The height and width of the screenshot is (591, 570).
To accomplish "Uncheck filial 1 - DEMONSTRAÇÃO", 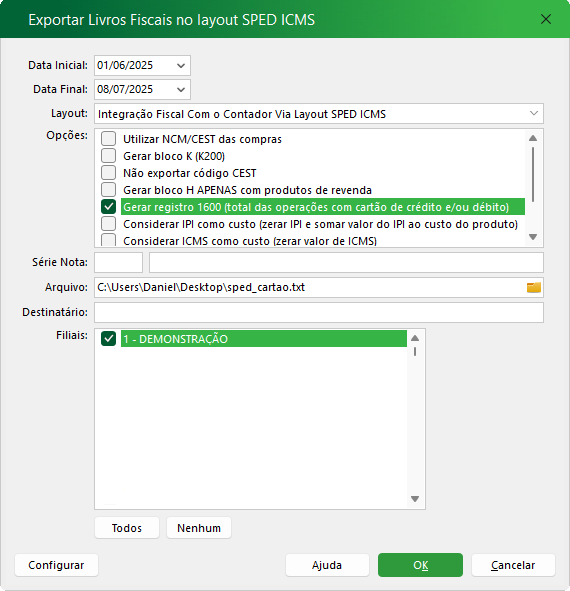I will [108, 338].
